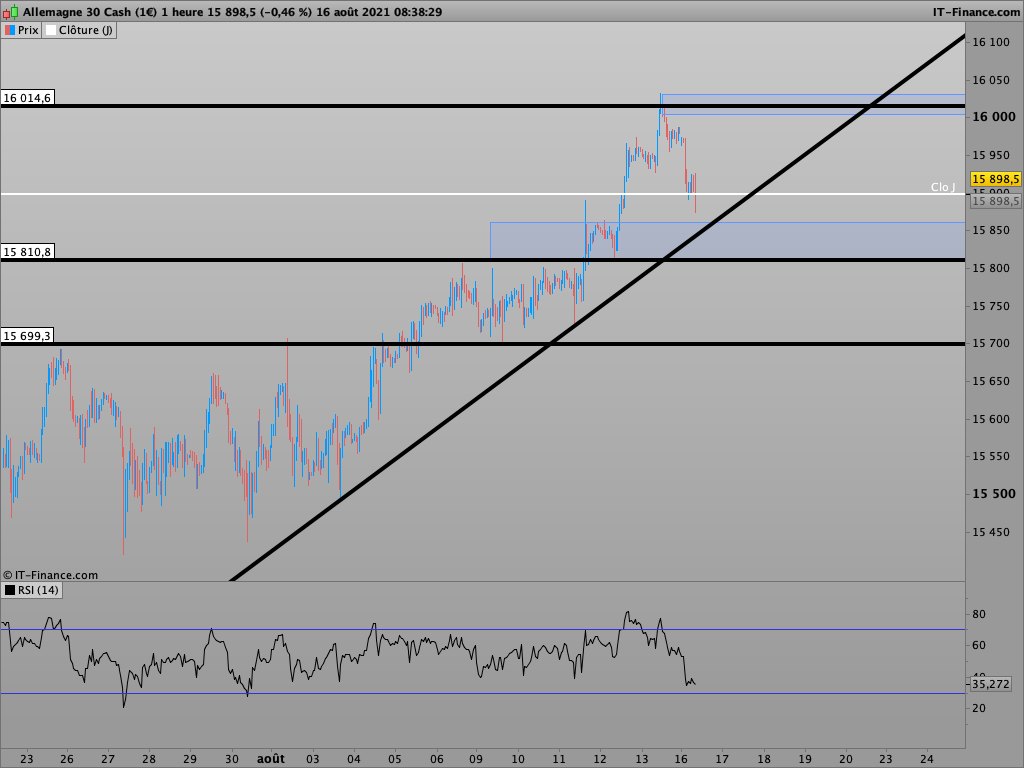Viewport: 1024px width, 768px height.
Task: Click date 23 at left of time axis
Action: tap(26, 758)
